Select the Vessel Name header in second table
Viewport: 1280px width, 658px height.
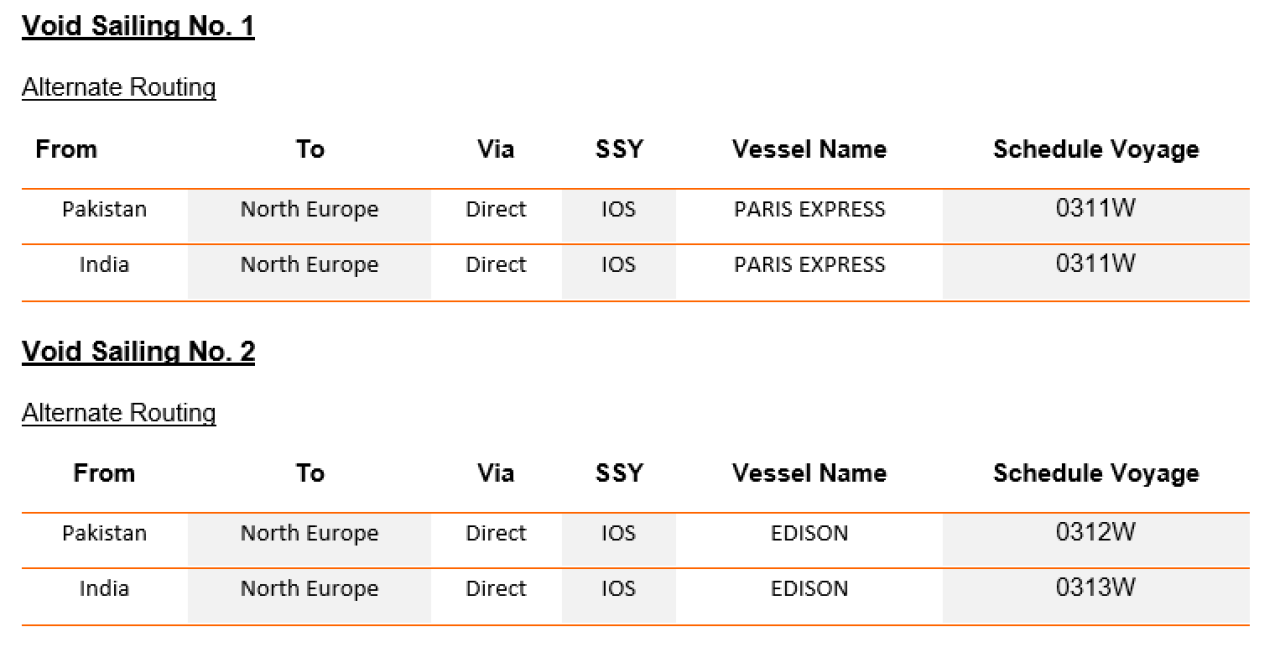809,473
